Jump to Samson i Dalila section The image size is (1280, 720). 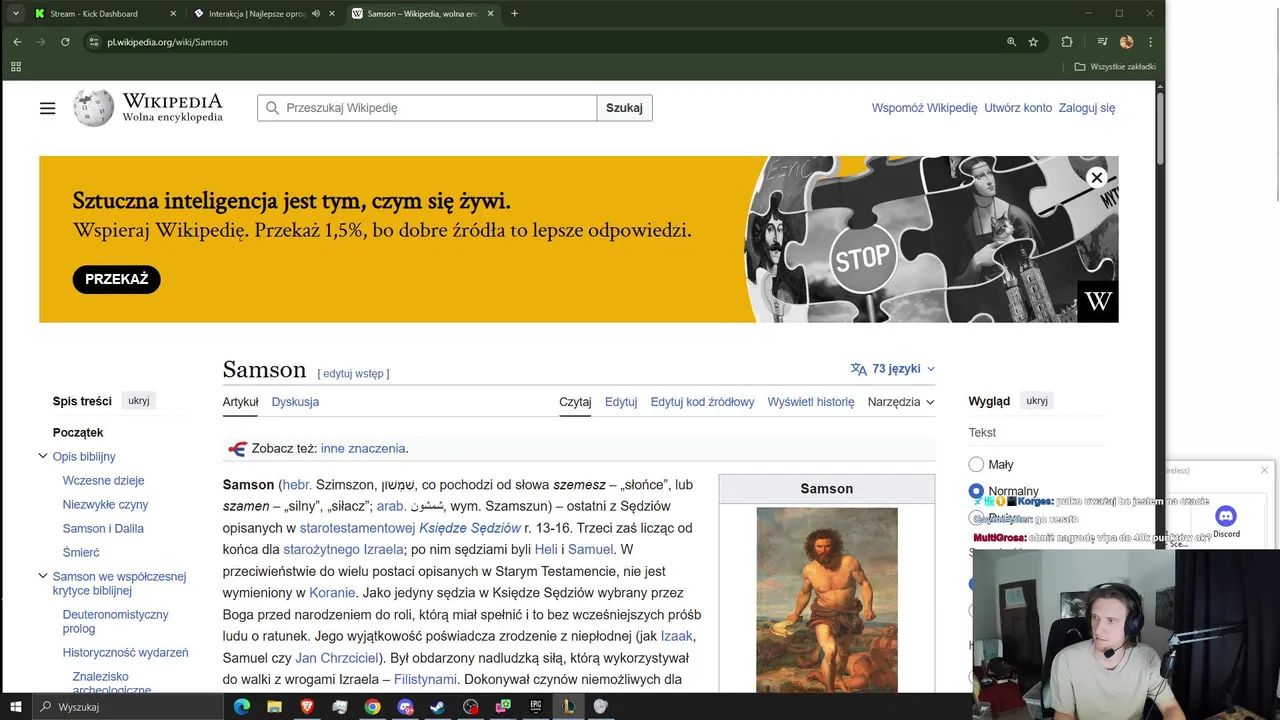pos(103,529)
